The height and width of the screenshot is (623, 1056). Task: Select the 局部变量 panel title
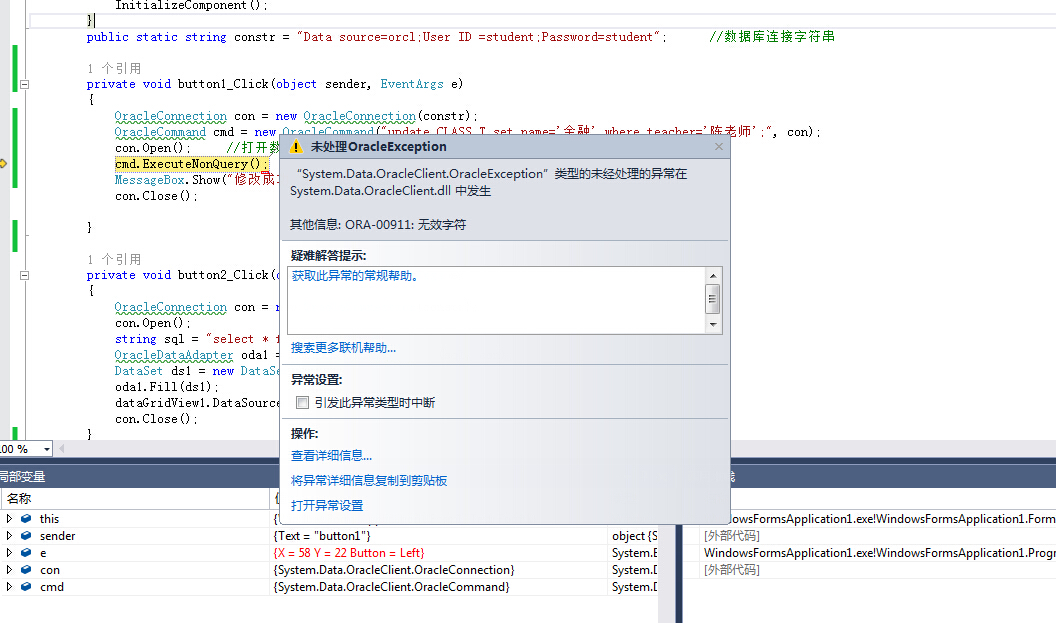(x=22, y=477)
